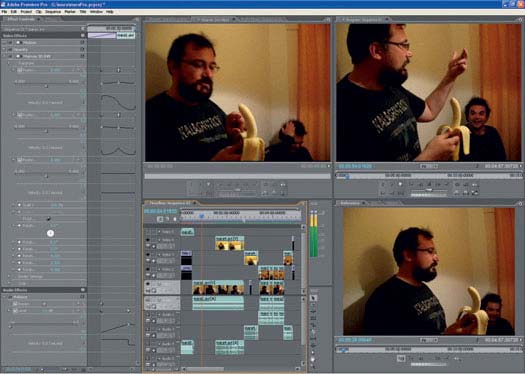Expand the Volume effect under Audio Effects

click(x=5, y=297)
